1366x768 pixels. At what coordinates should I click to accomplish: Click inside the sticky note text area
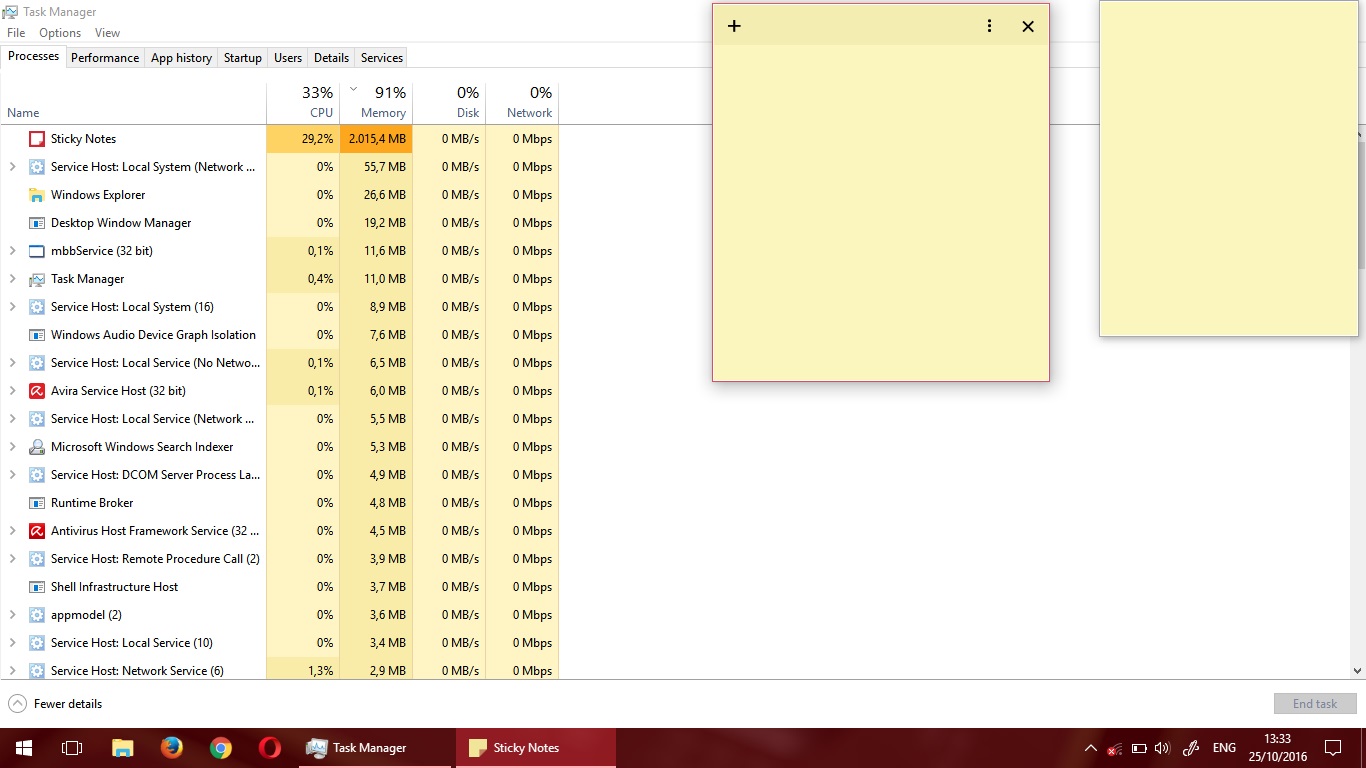coord(881,212)
